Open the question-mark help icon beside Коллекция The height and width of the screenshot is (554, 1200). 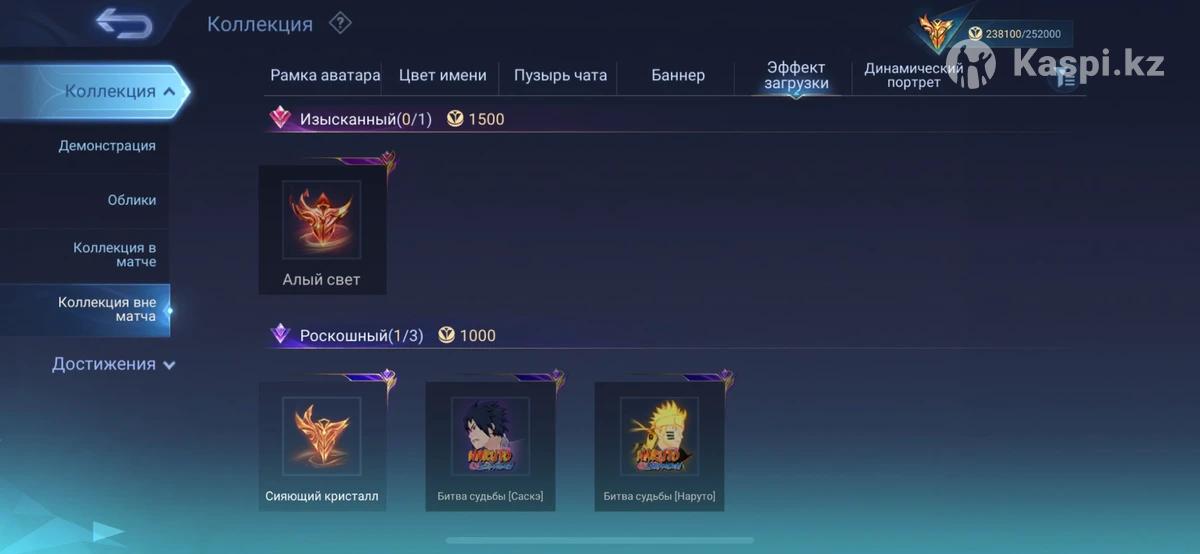pos(340,23)
